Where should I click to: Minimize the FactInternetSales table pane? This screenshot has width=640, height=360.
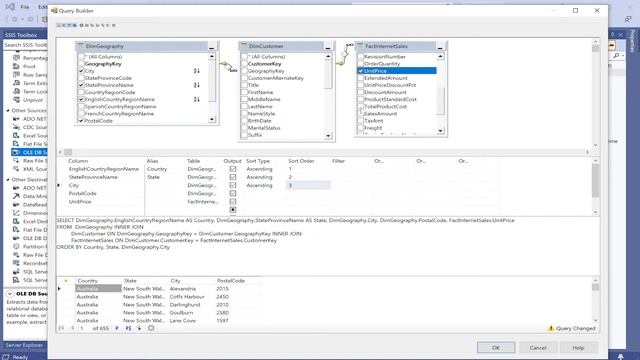point(440,47)
